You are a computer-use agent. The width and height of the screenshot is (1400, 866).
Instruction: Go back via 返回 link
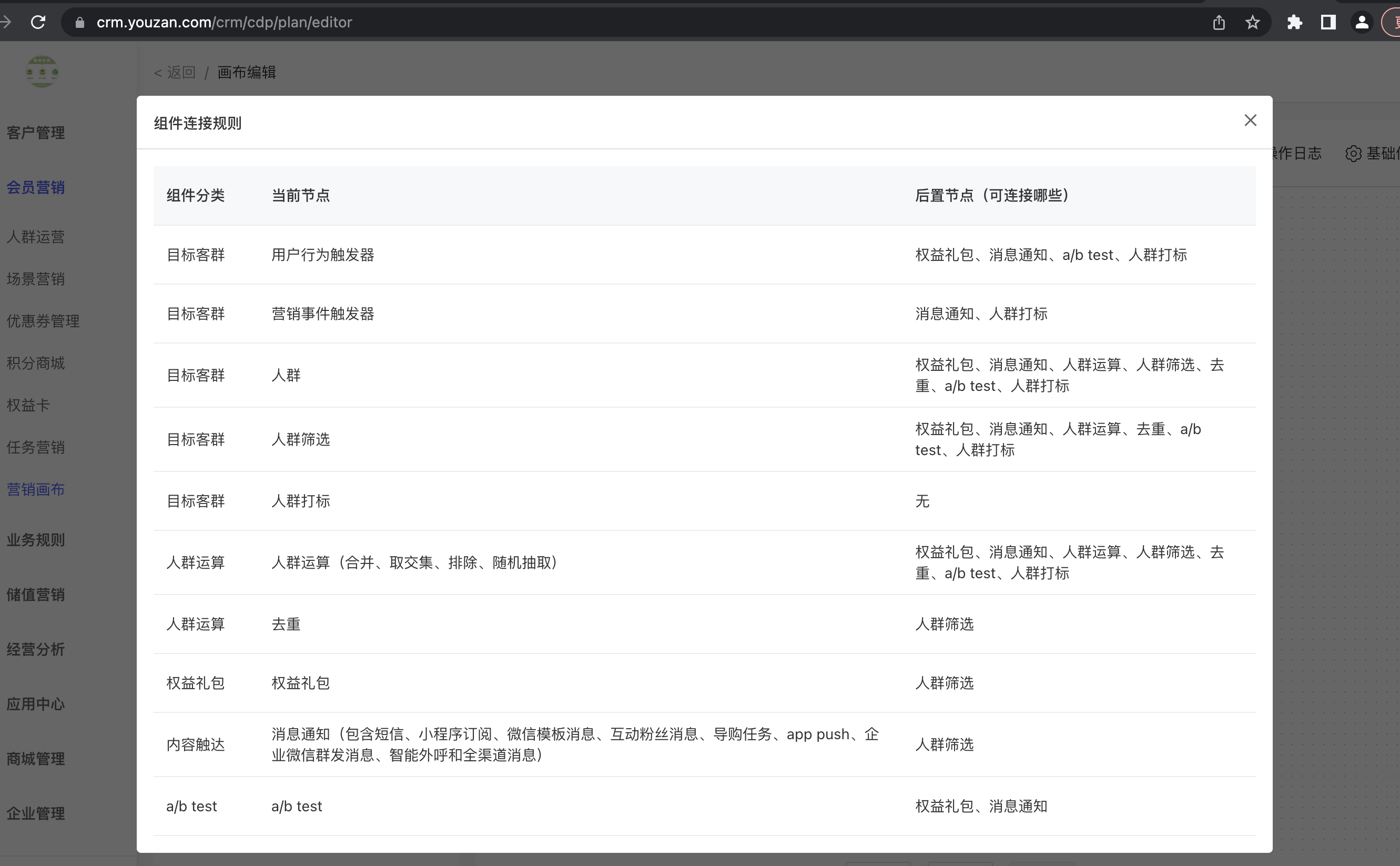tap(175, 72)
